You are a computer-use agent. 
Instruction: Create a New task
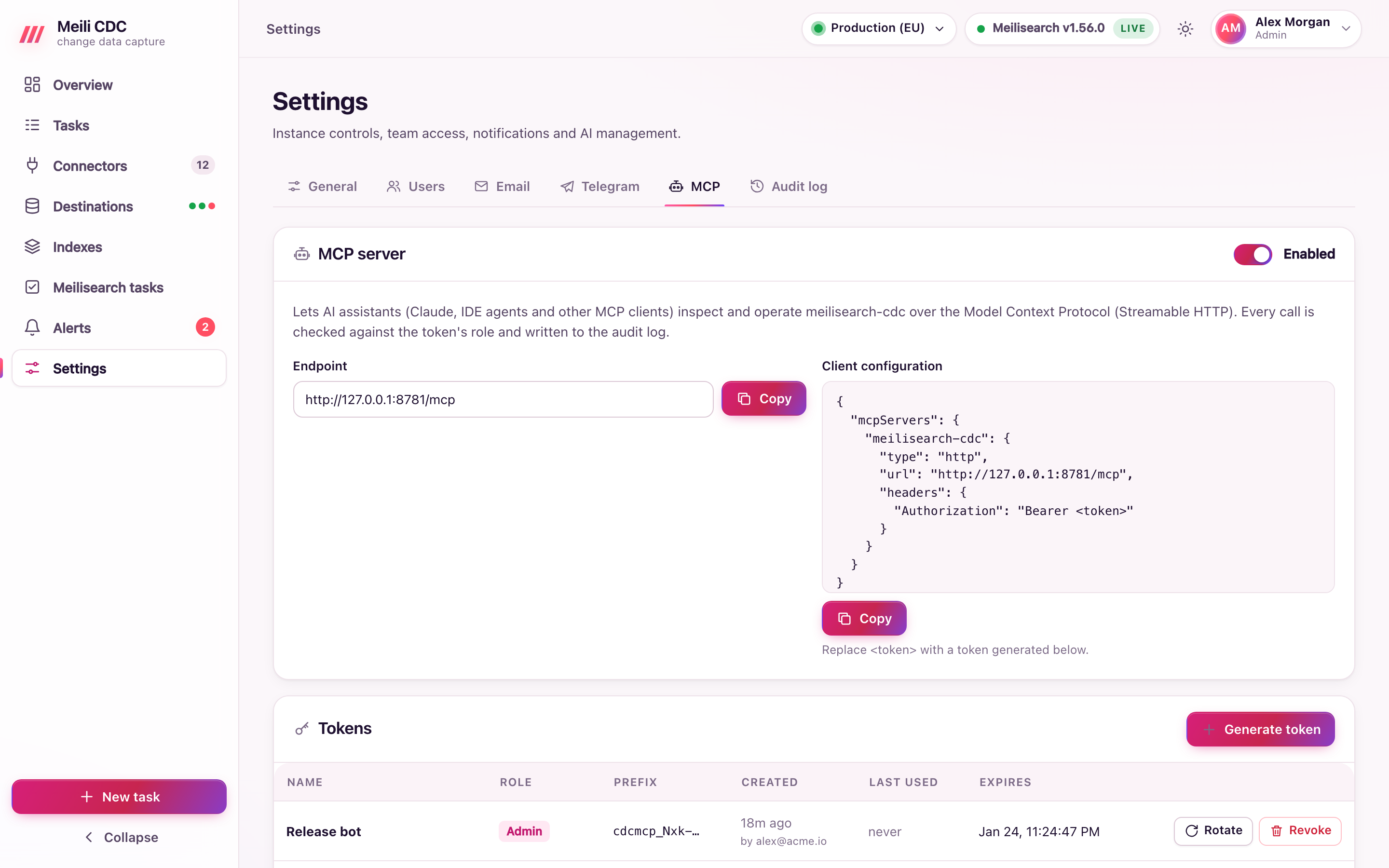tap(119, 797)
